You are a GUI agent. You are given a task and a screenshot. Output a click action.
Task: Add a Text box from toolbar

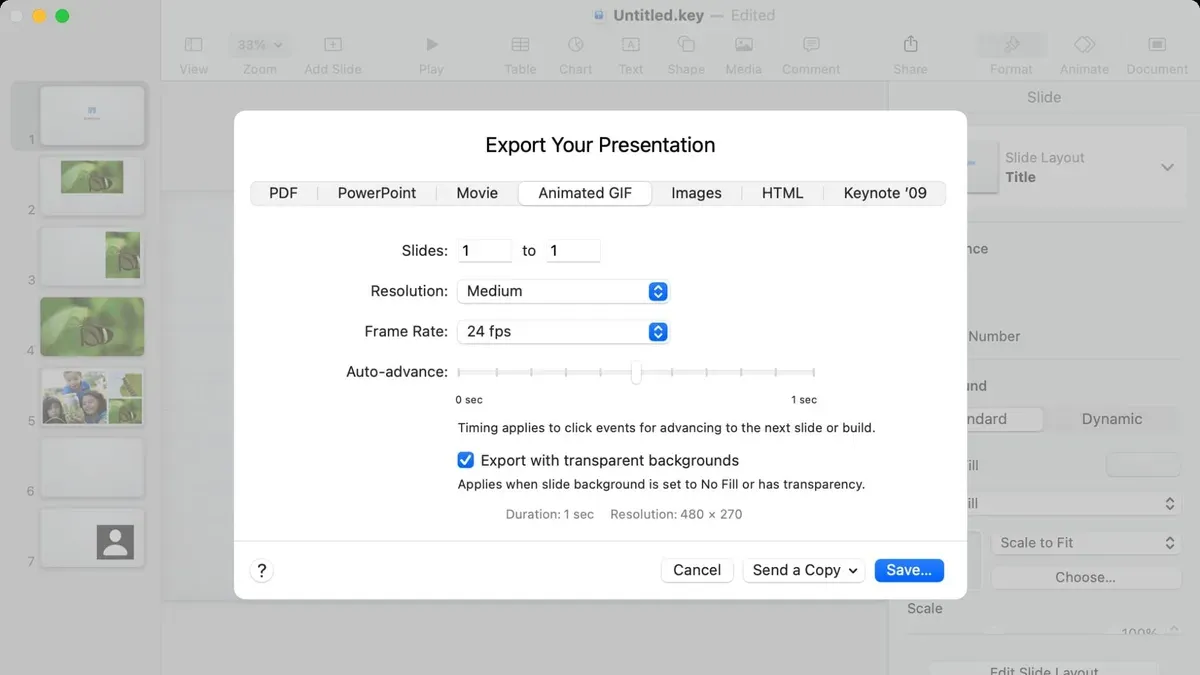click(x=631, y=45)
